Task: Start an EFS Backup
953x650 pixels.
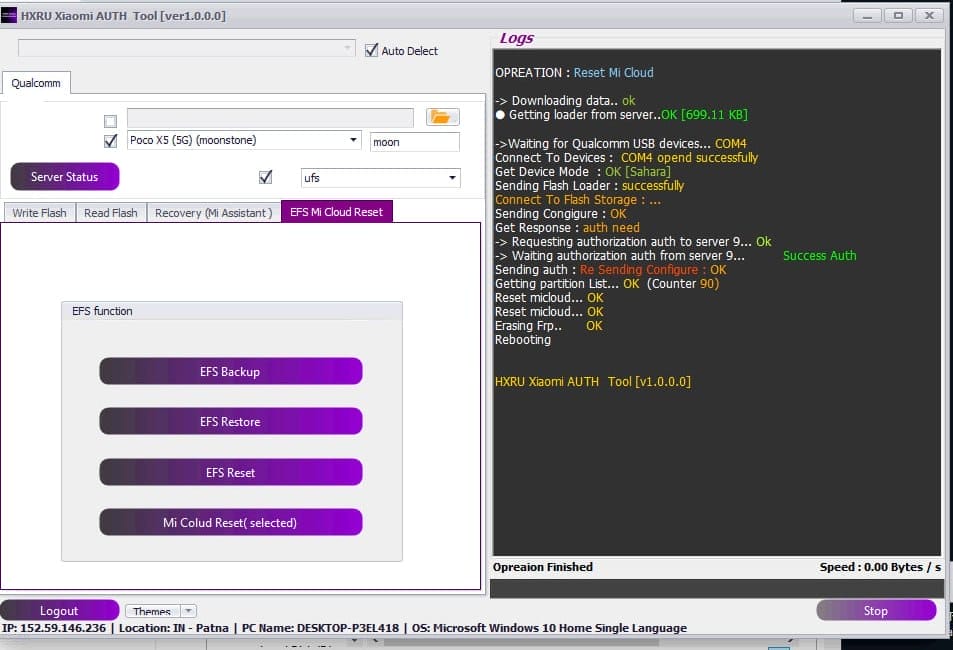Action: (x=230, y=371)
